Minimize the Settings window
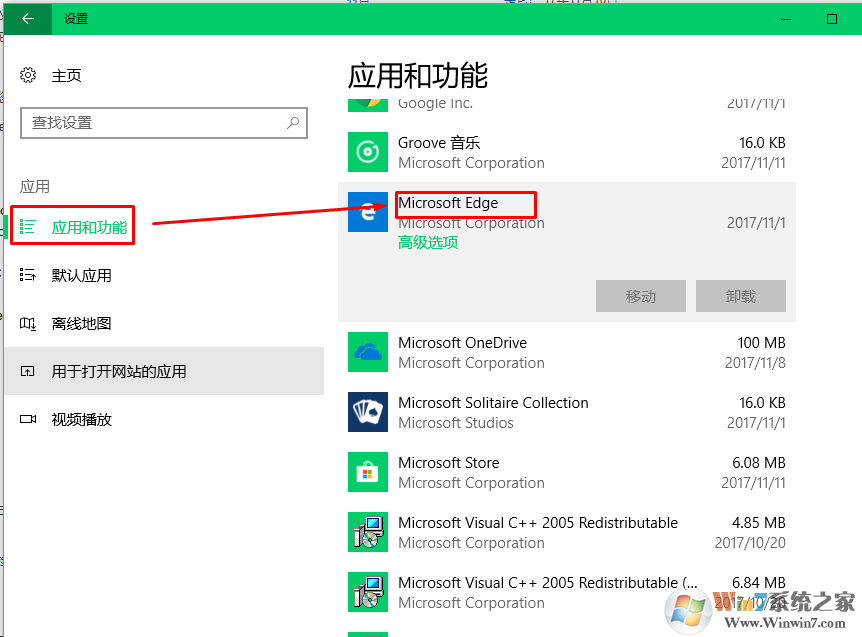Viewport: 862px width, 637px height. 786,19
